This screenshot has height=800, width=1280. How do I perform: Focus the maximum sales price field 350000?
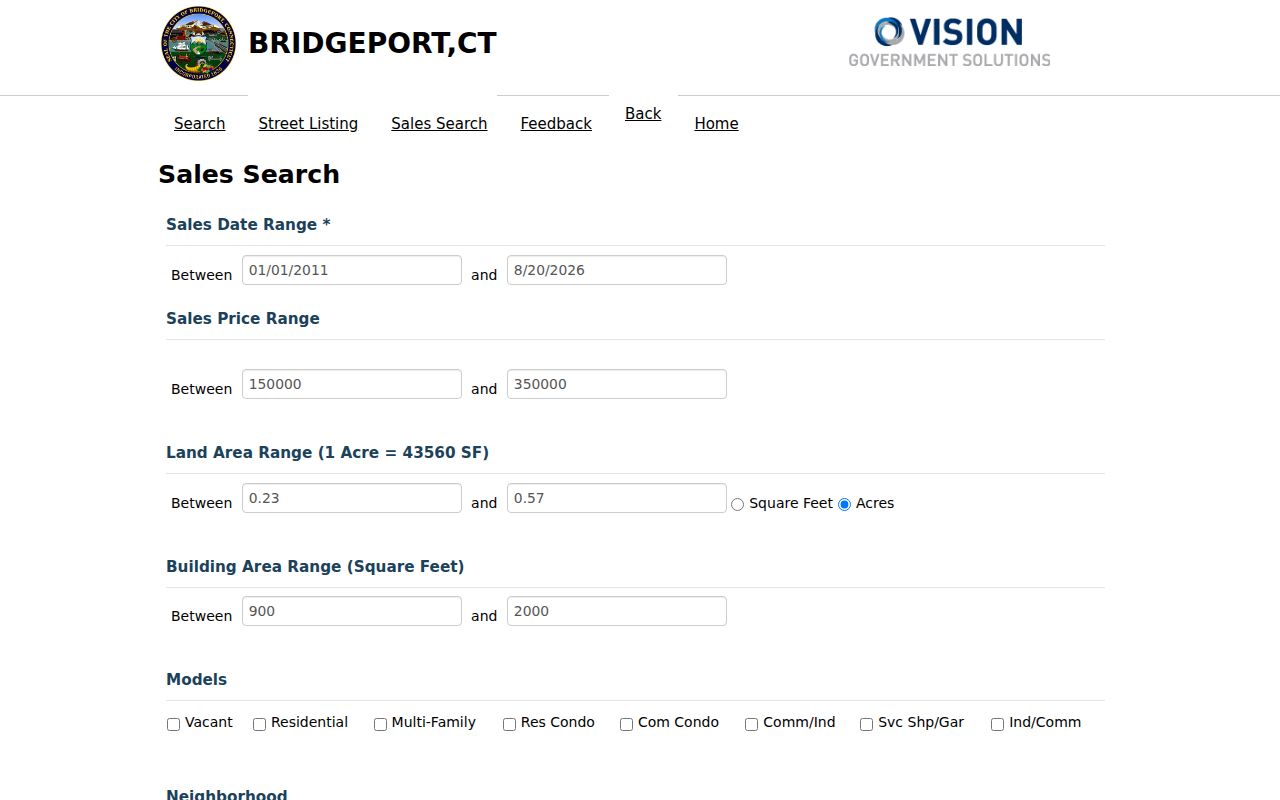pyautogui.click(x=617, y=384)
